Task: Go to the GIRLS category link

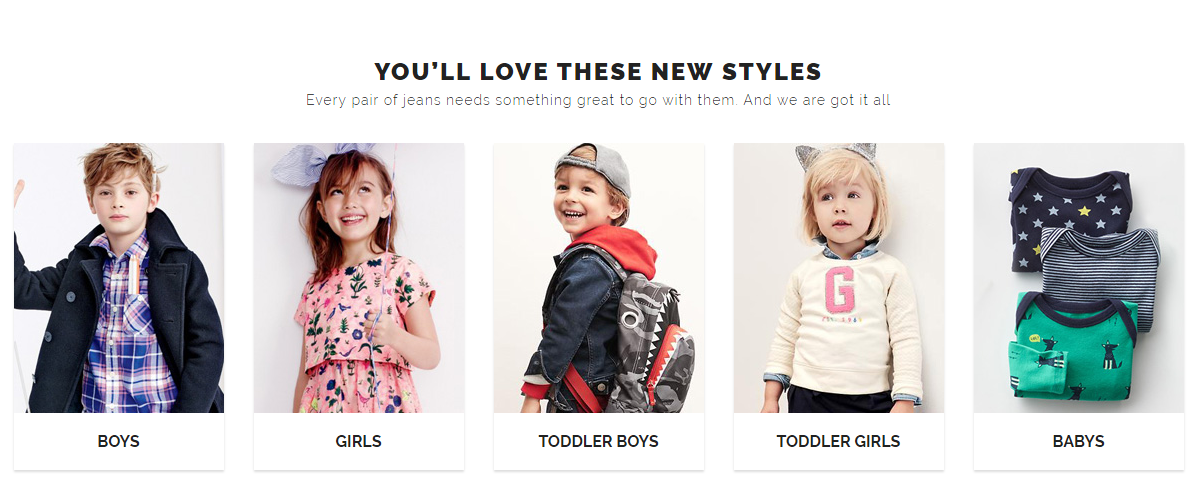Action: click(x=359, y=441)
